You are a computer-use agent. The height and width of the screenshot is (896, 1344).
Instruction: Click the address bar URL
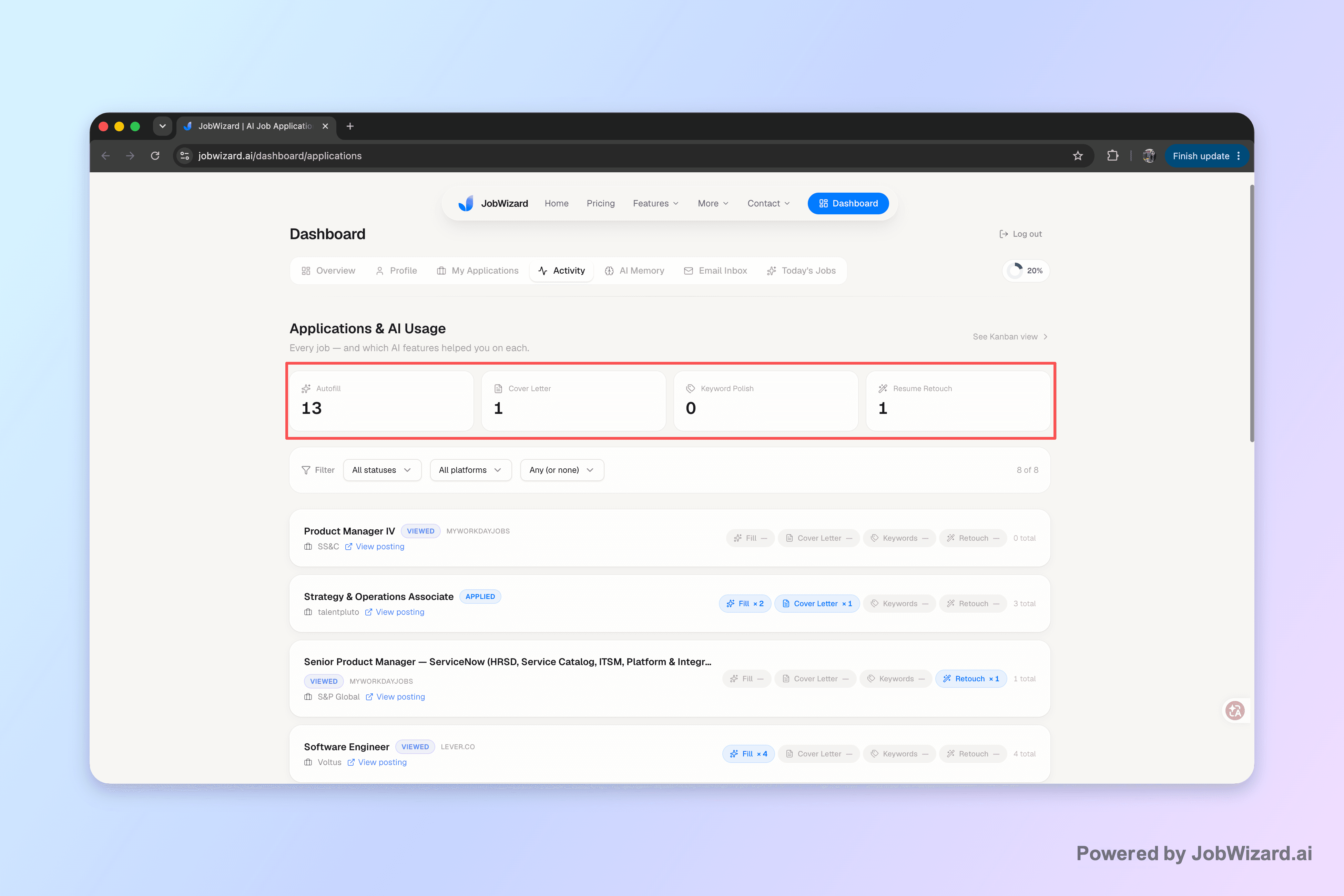click(x=280, y=156)
